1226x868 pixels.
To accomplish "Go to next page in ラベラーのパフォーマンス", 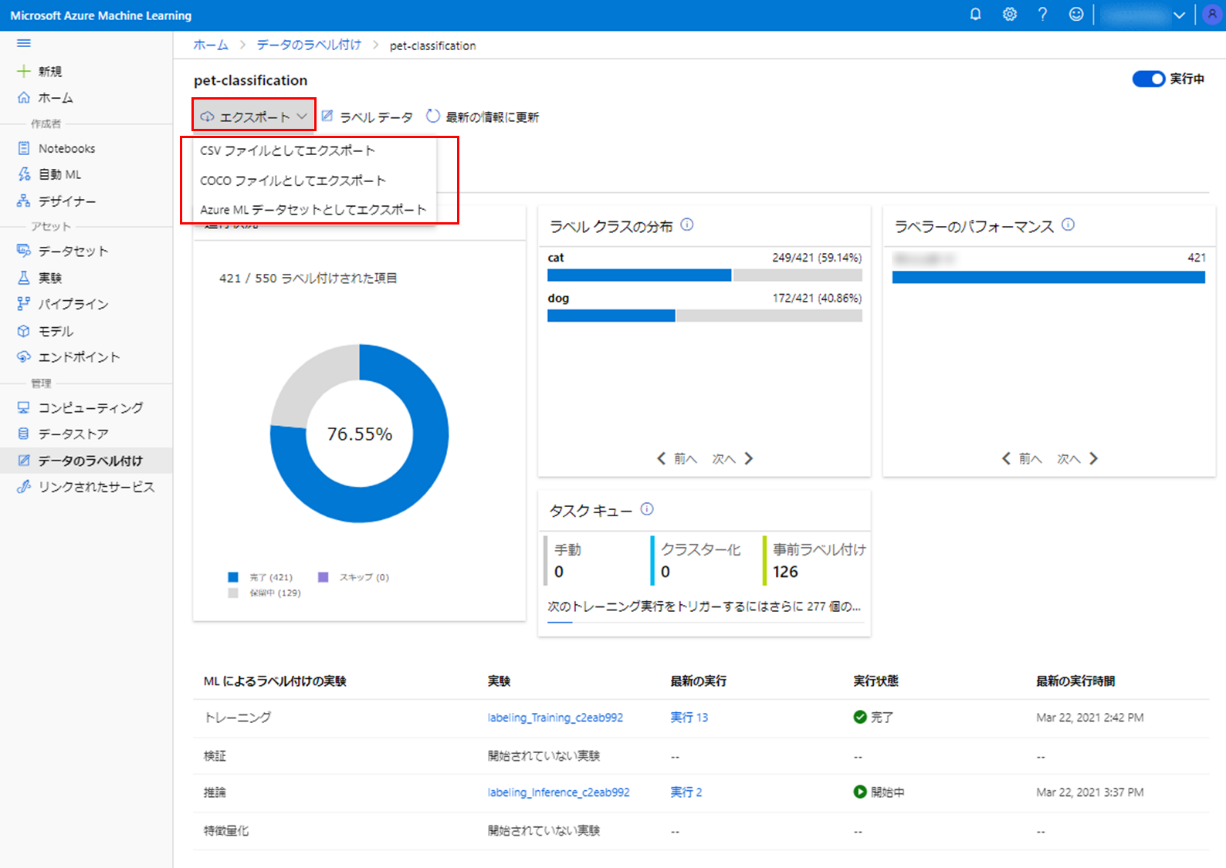I will pyautogui.click(x=1078, y=459).
